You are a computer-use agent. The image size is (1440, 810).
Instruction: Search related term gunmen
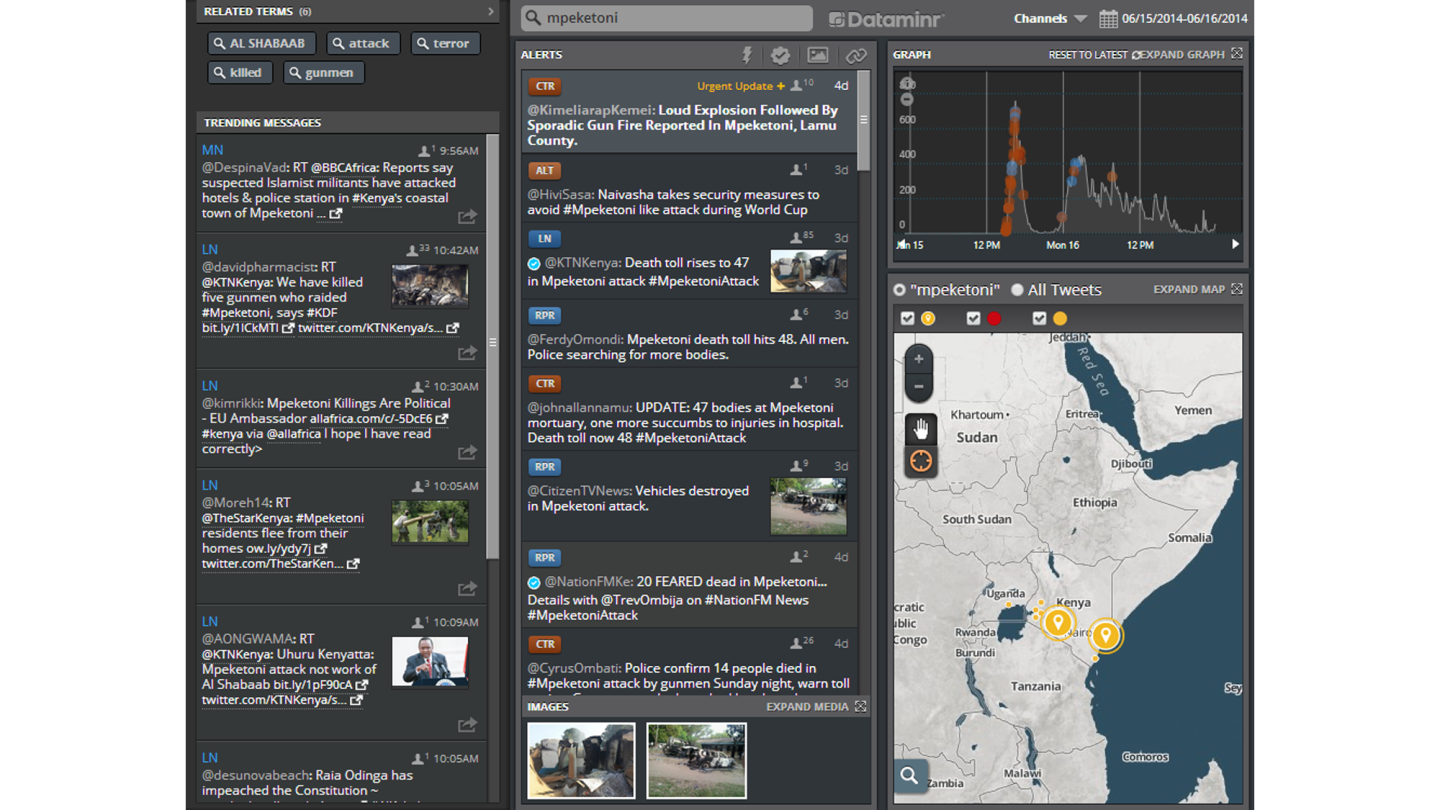pyautogui.click(x=323, y=72)
